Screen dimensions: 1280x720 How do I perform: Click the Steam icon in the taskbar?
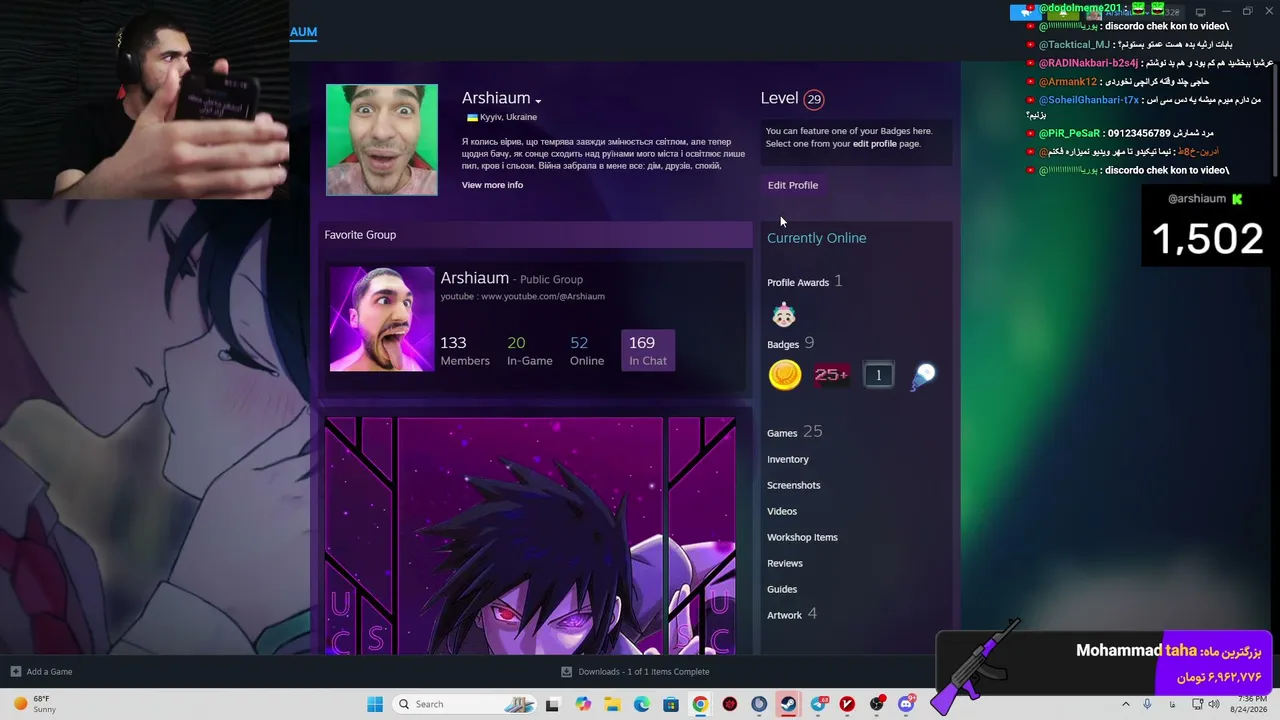click(x=788, y=704)
